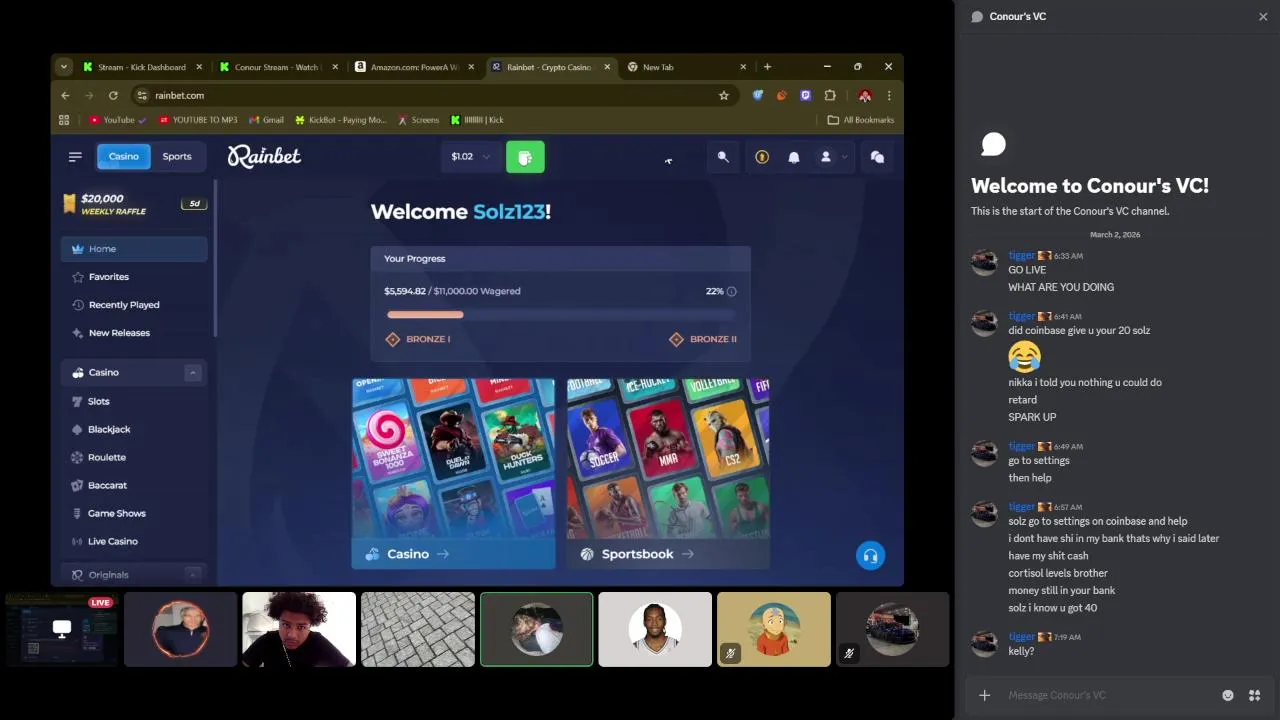Close the Conour's VC chat panel
This screenshot has width=1280, height=720.
(x=1263, y=16)
